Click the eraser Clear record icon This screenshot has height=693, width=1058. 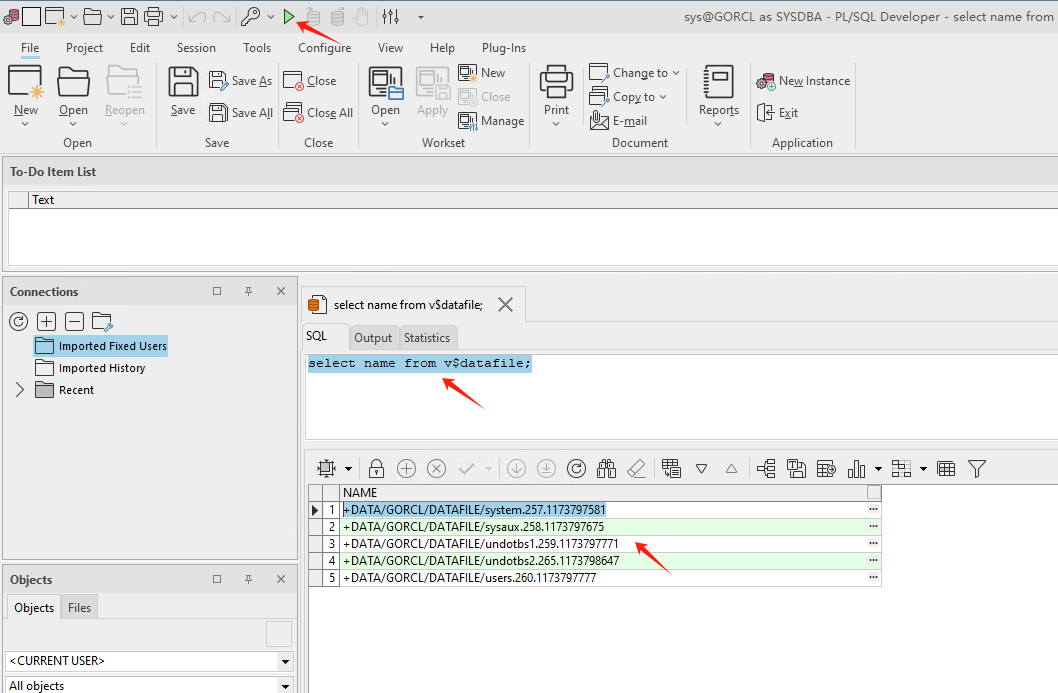636,468
